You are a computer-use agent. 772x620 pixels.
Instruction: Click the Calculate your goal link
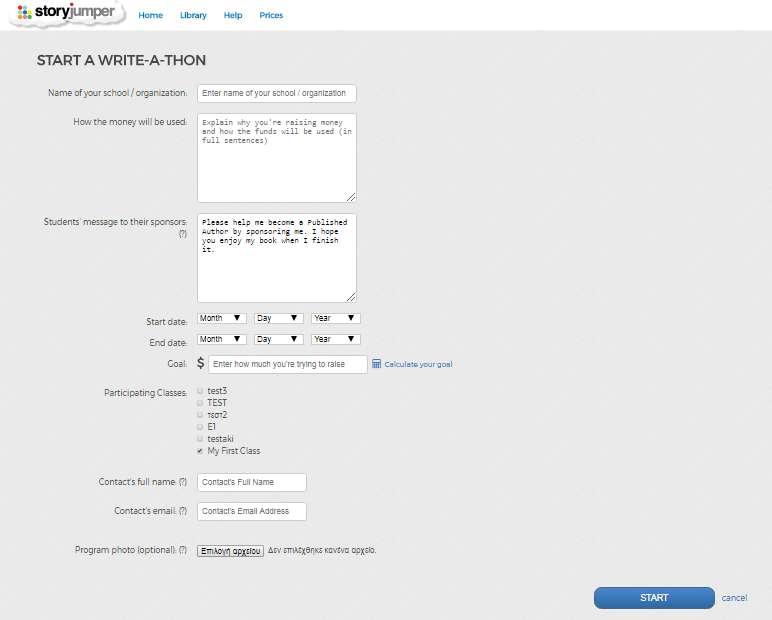tap(418, 364)
